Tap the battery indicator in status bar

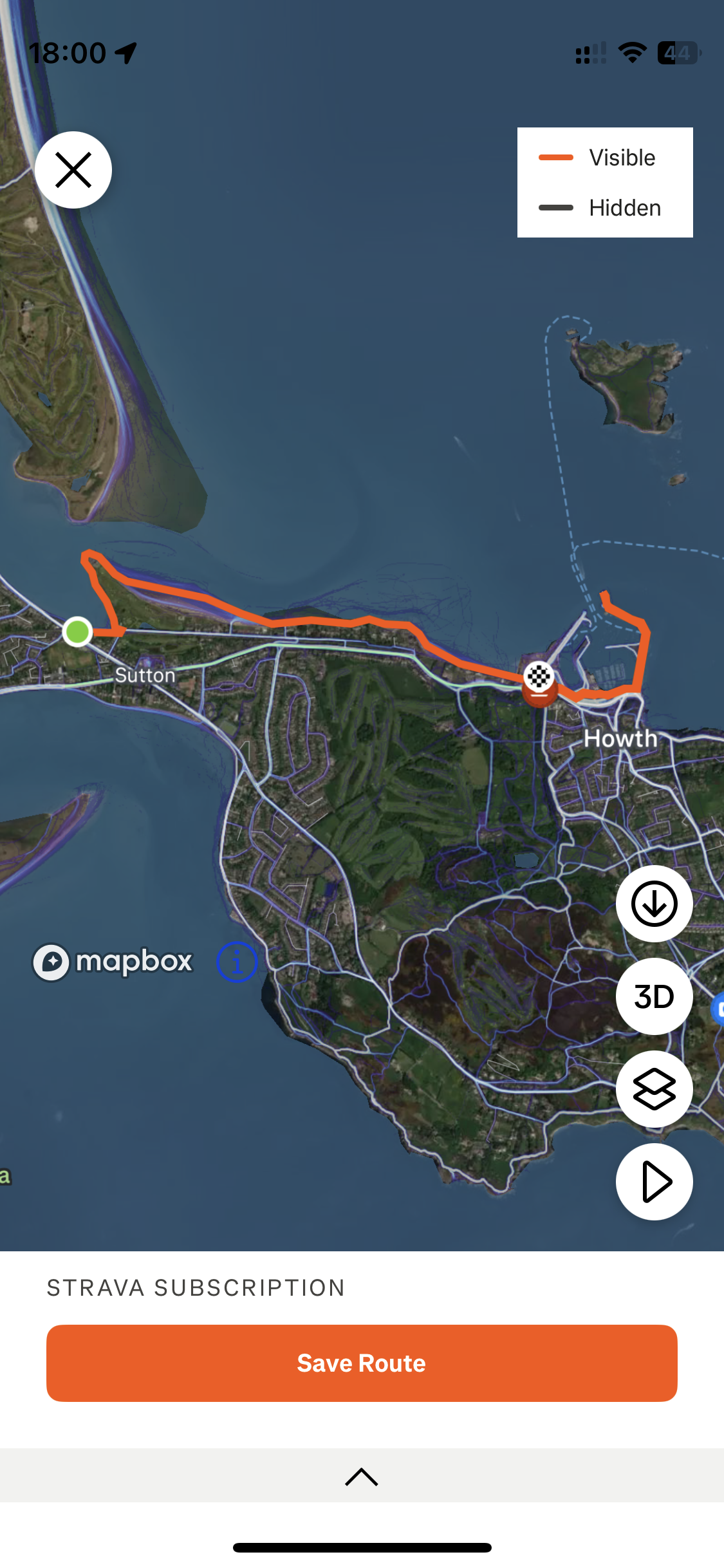(x=680, y=53)
